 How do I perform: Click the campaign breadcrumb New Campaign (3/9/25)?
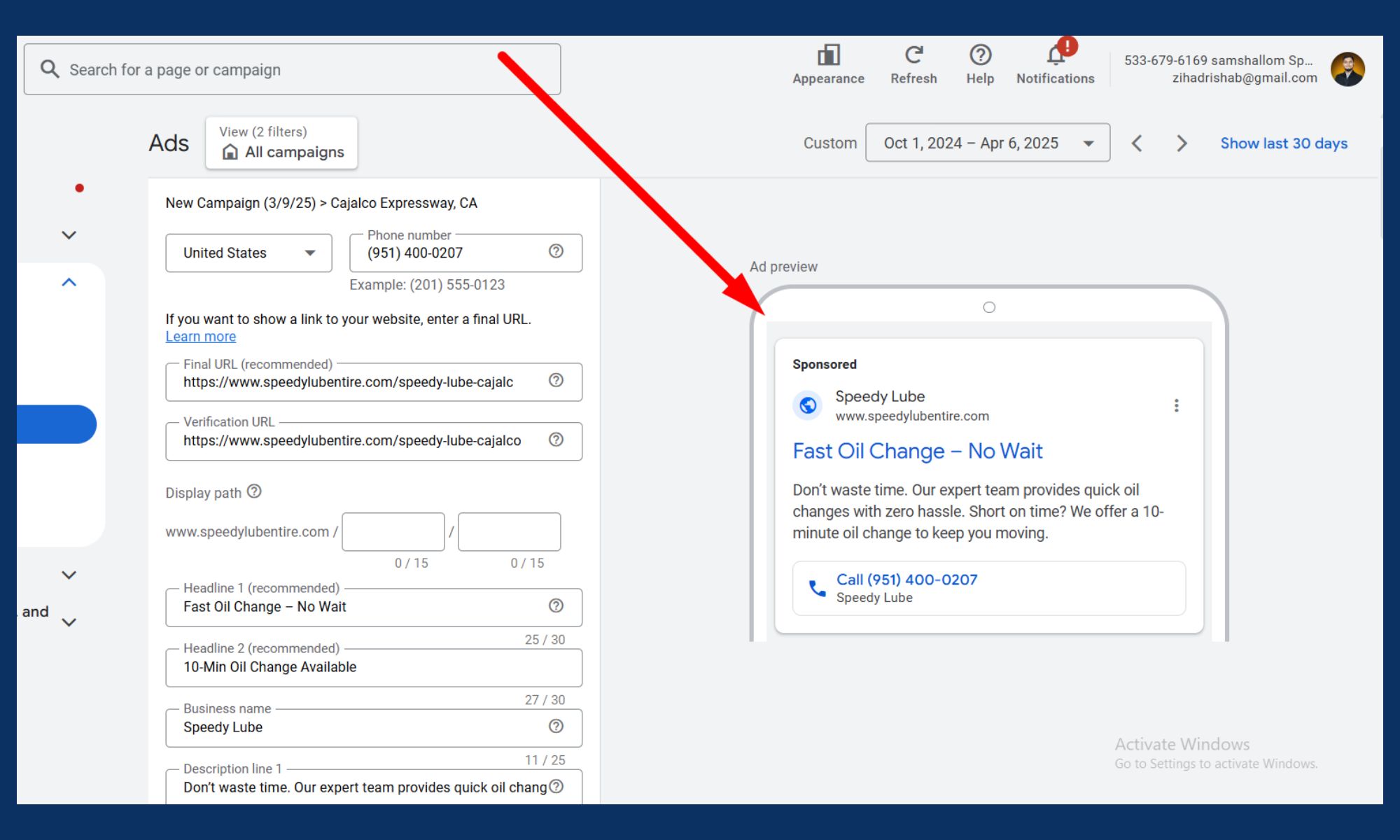click(241, 203)
